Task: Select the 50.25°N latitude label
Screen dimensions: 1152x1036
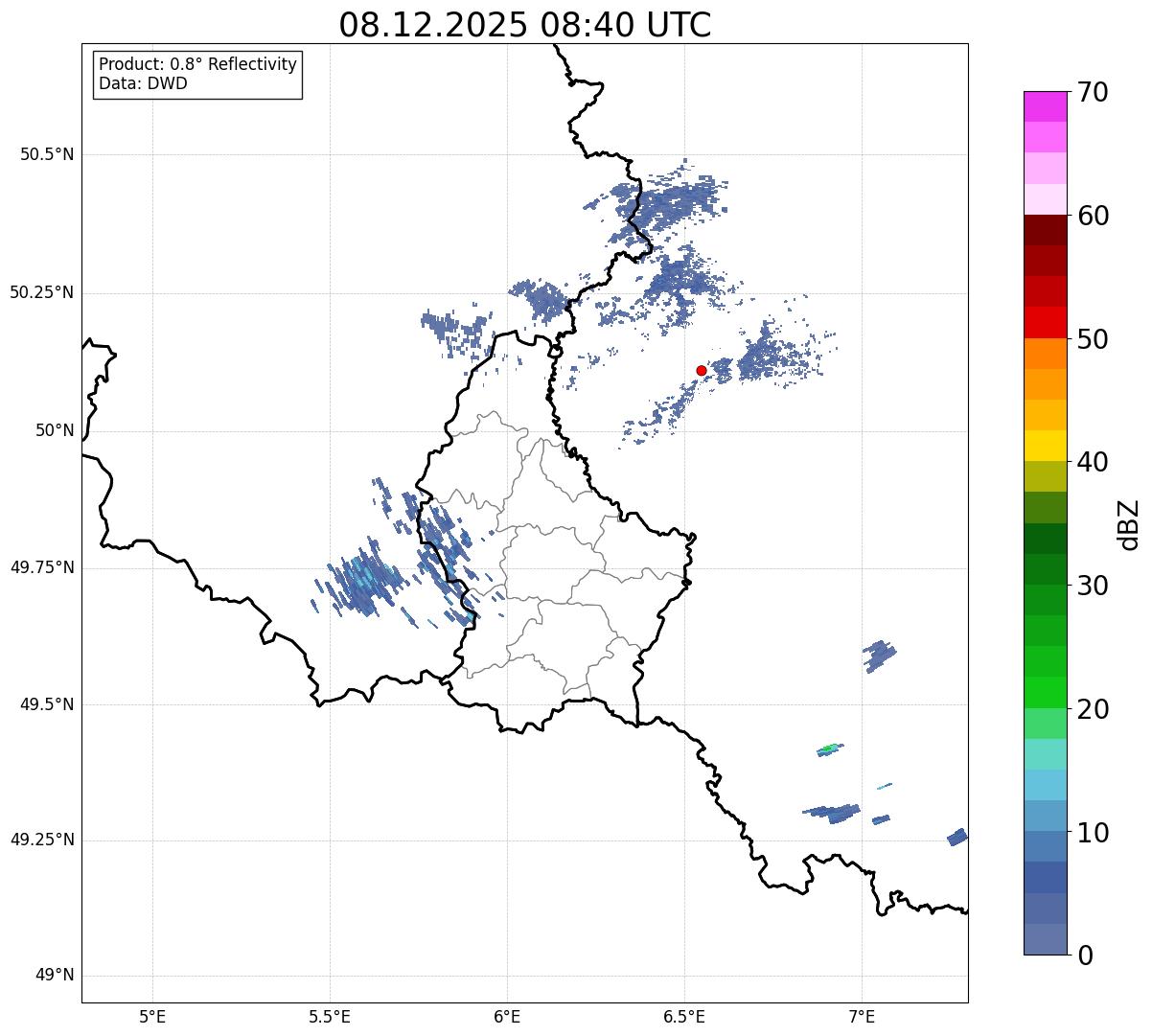Action: click(41, 292)
